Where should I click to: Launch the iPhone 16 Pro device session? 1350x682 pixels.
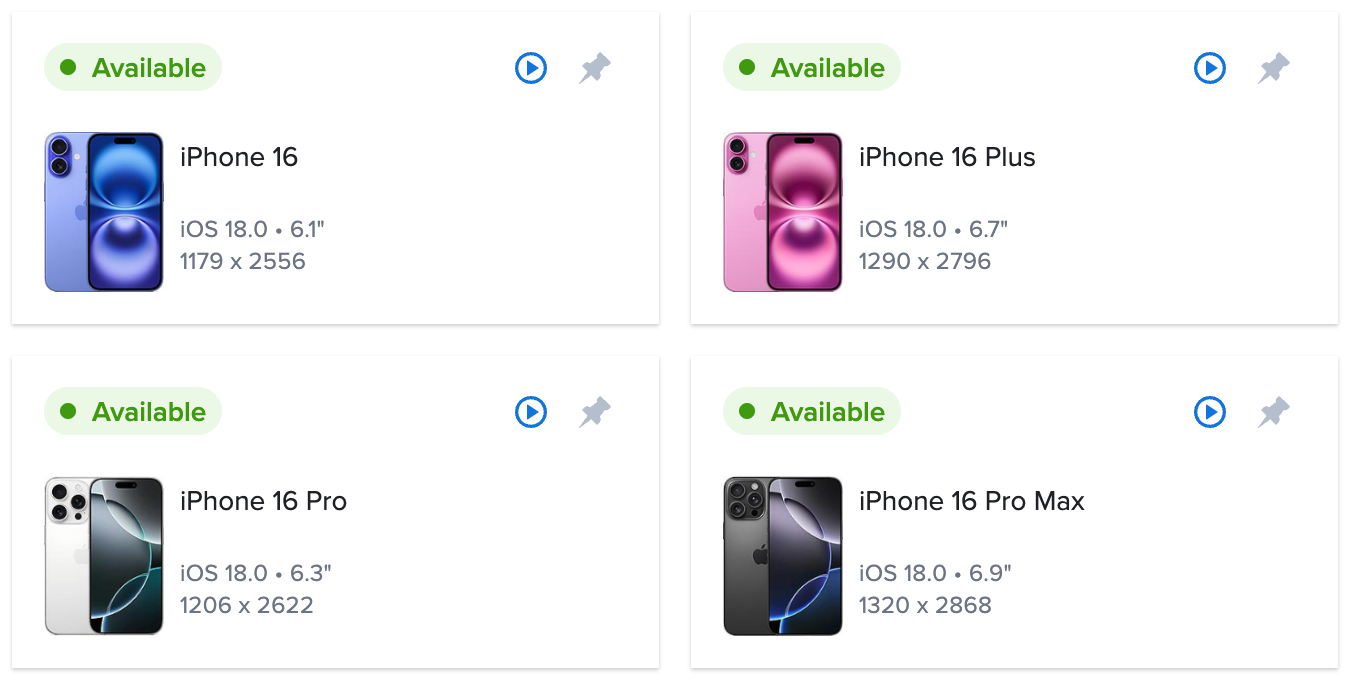point(531,412)
